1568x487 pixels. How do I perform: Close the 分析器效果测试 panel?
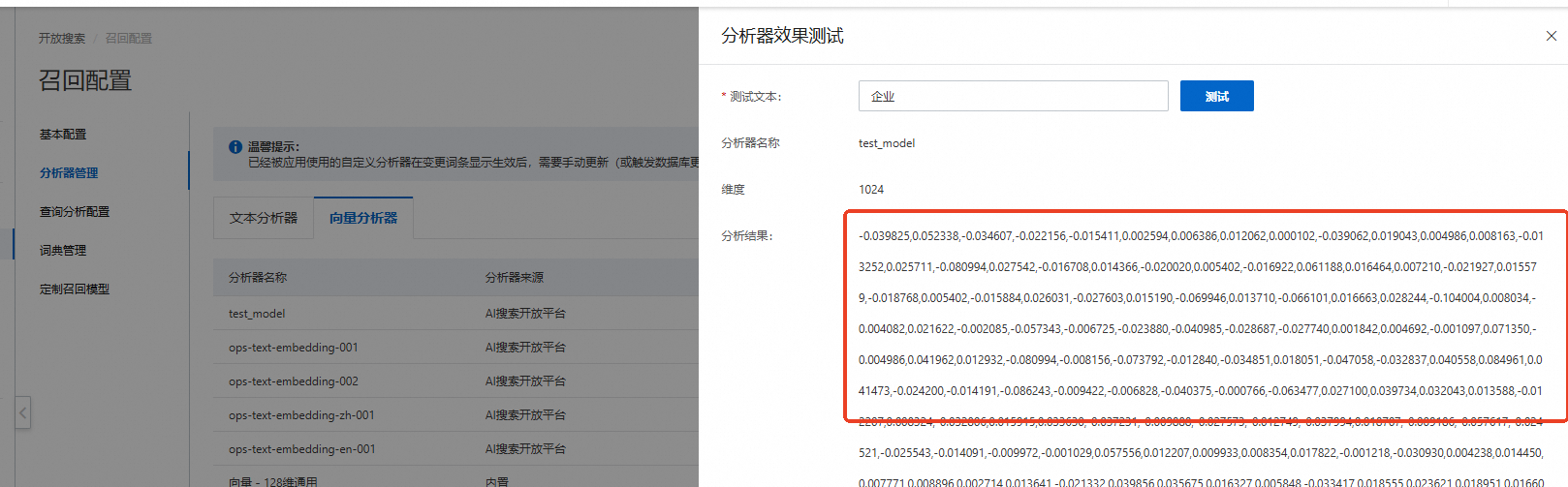pyautogui.click(x=1551, y=36)
